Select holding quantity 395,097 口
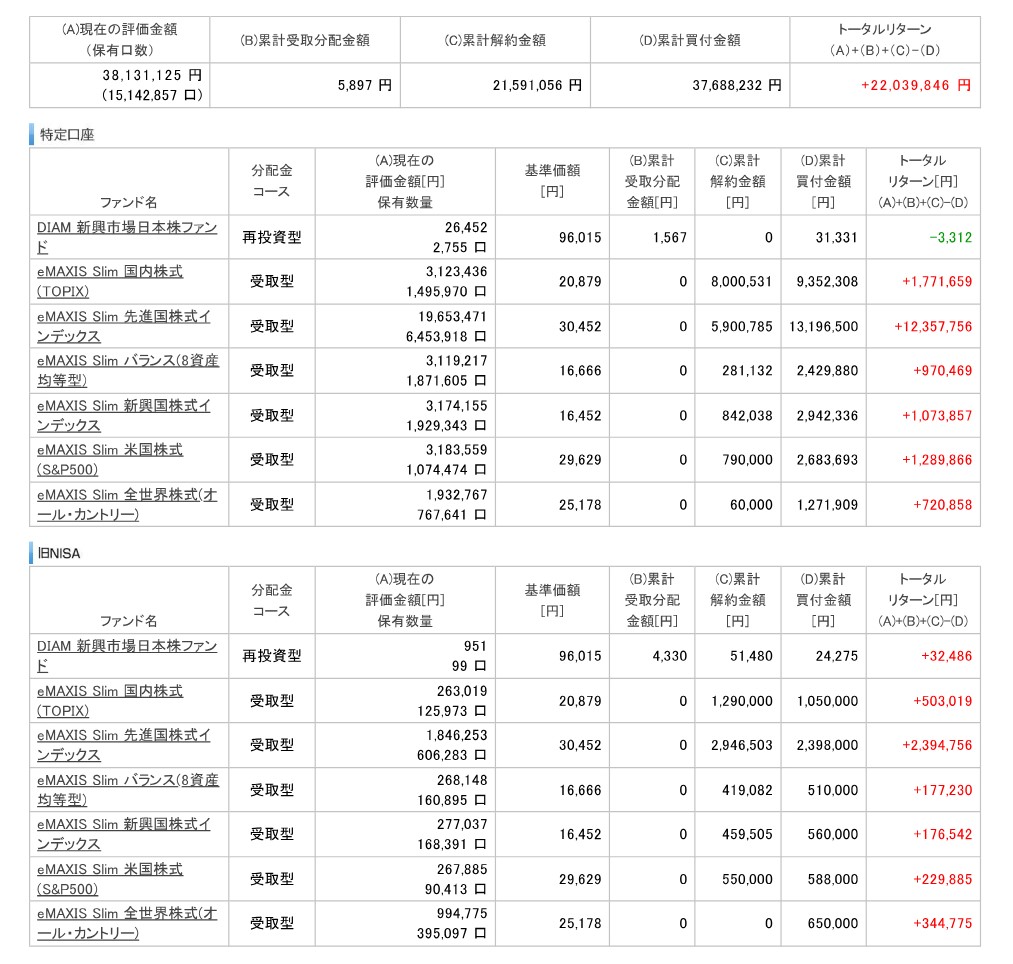Image resolution: width=1013 pixels, height=964 pixels. pos(451,934)
